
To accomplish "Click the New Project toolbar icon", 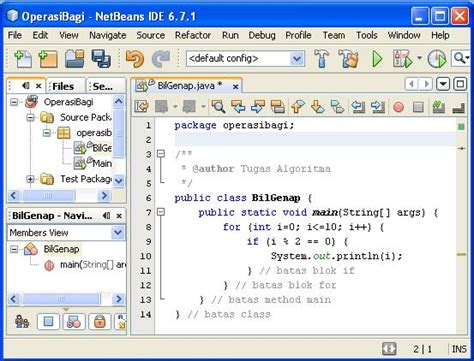I will pos(48,59).
